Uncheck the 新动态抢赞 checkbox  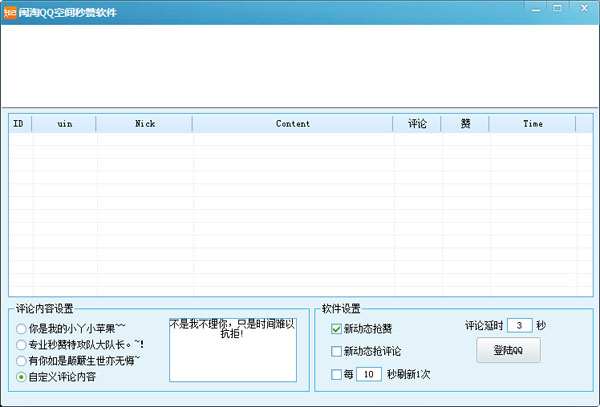click(336, 329)
